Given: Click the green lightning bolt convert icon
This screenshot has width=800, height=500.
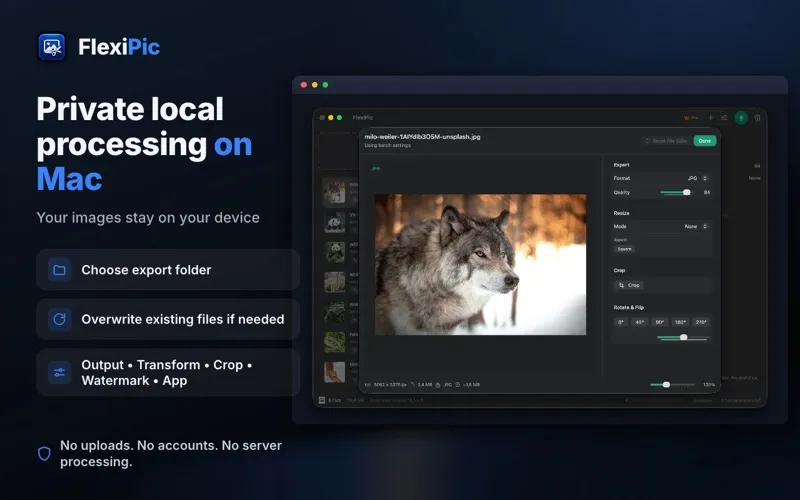Looking at the screenshot, I should coord(741,118).
